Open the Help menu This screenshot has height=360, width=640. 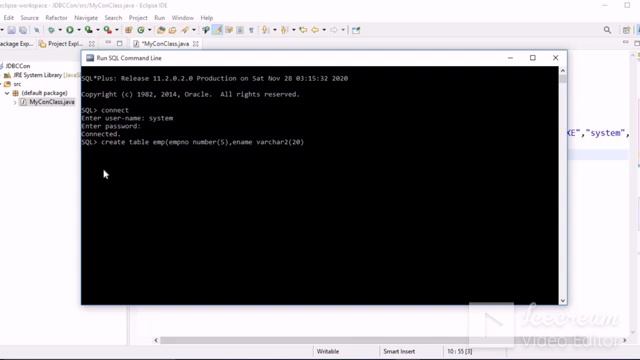(x=207, y=18)
